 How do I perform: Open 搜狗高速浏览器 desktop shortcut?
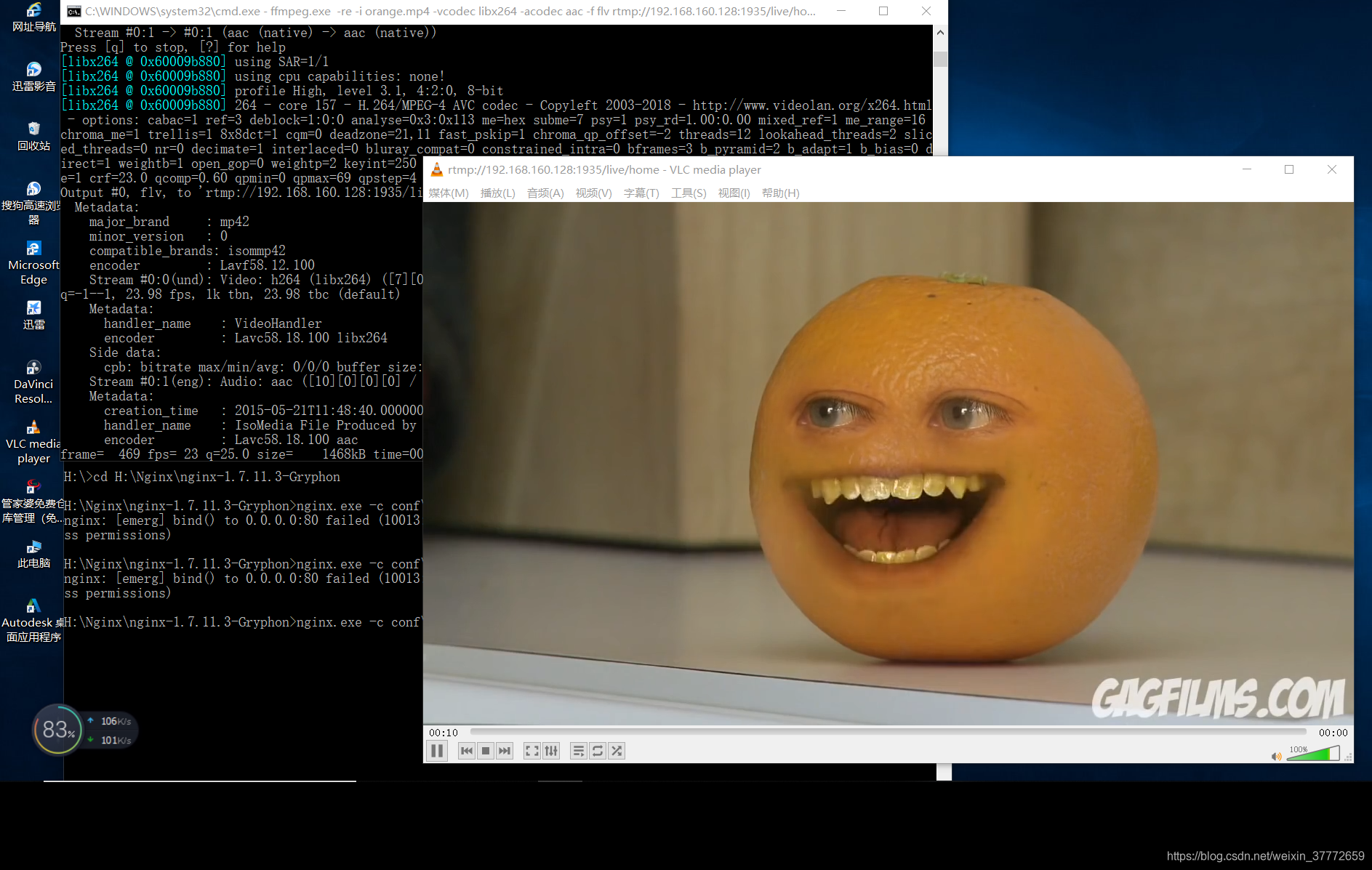33,204
